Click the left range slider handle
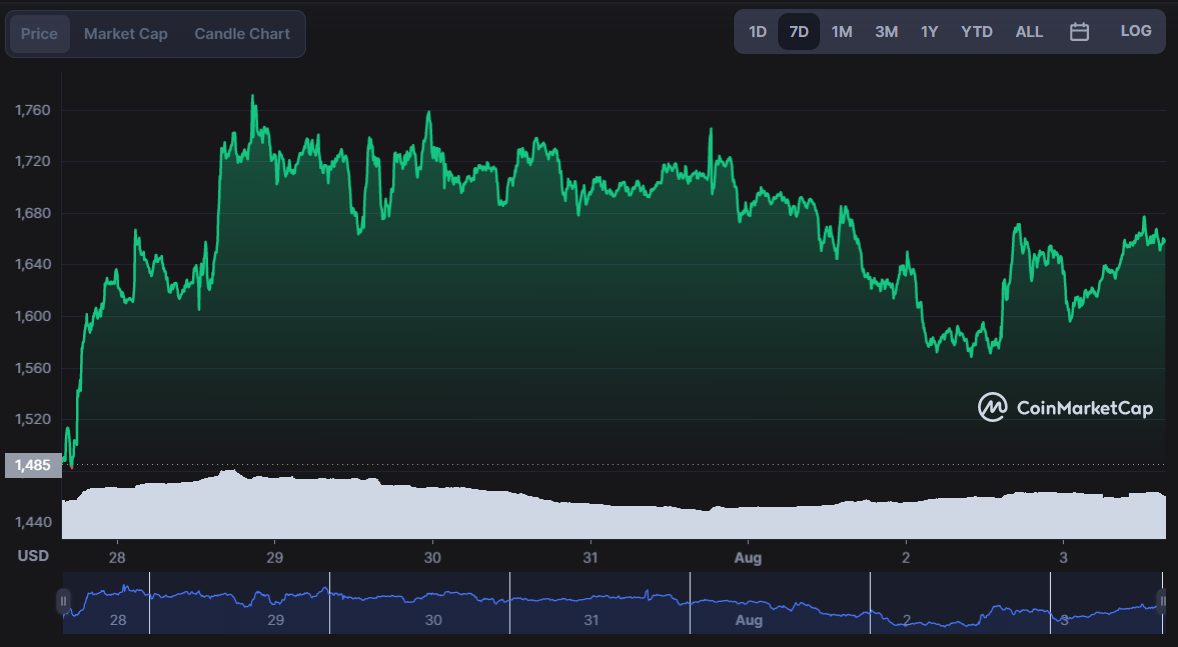 tap(63, 601)
